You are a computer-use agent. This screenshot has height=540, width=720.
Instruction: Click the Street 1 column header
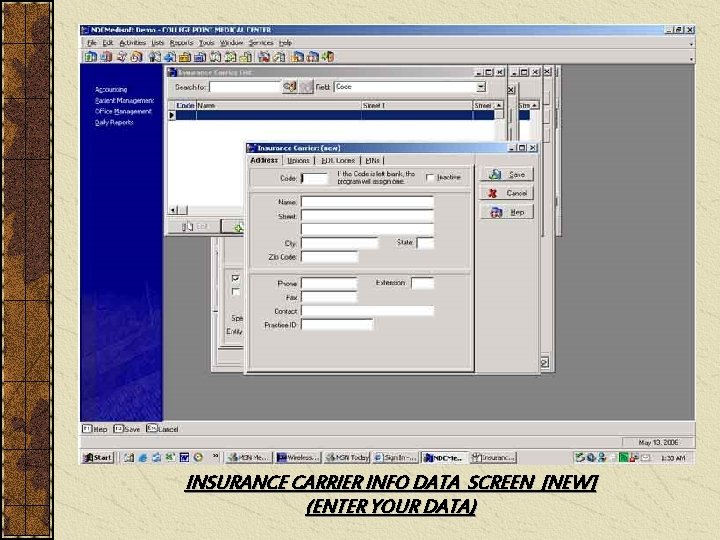417,106
